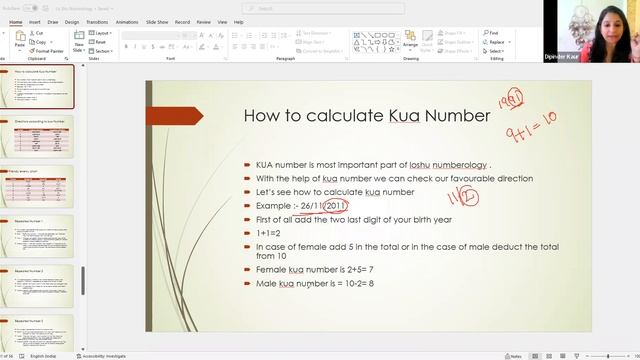Apply text Shadow formatting

click(x=153, y=47)
